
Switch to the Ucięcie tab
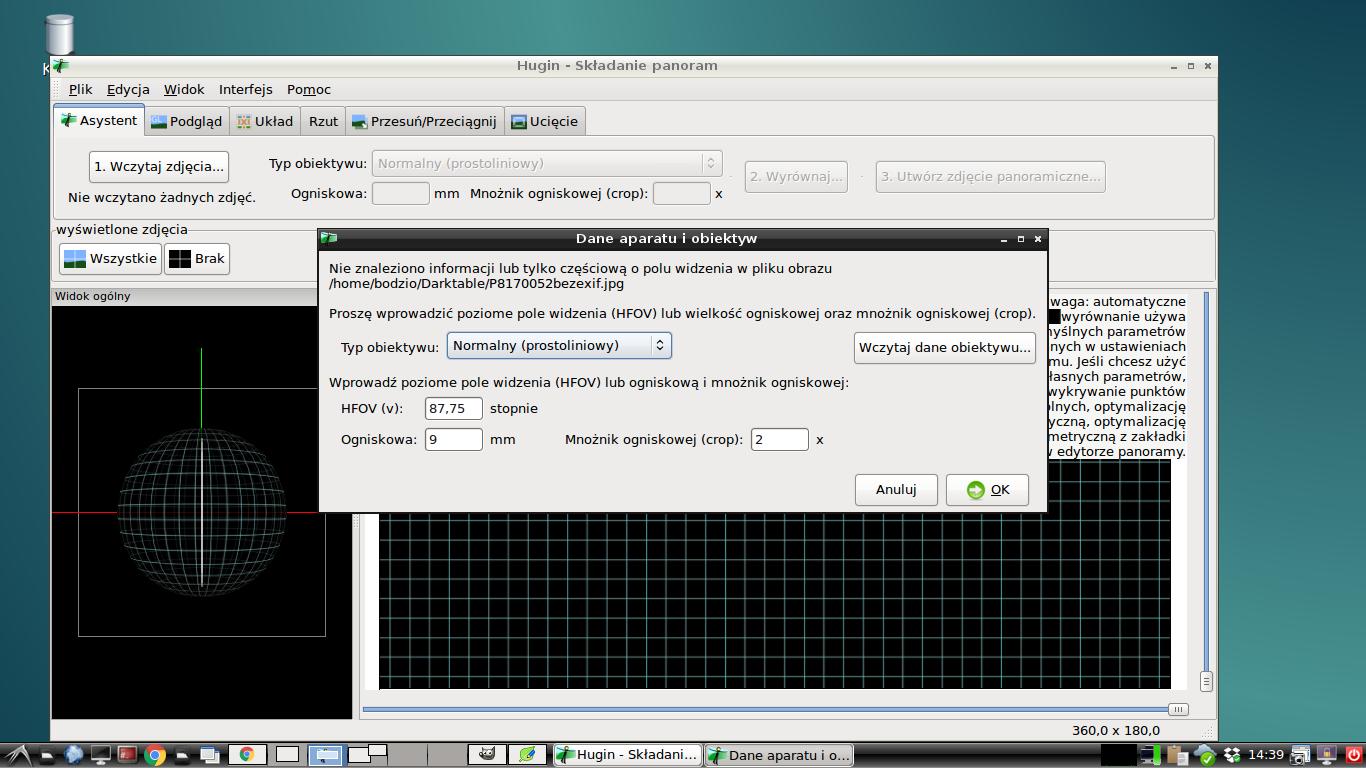(x=544, y=121)
